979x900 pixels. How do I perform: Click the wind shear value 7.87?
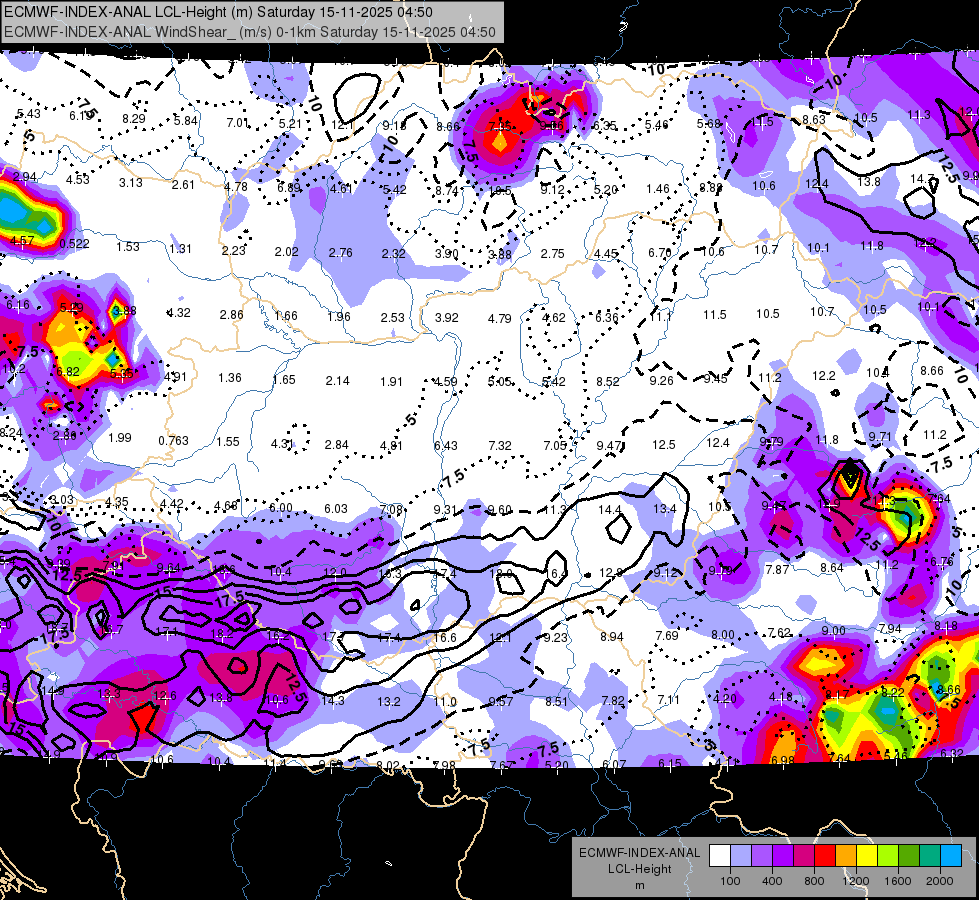777,569
